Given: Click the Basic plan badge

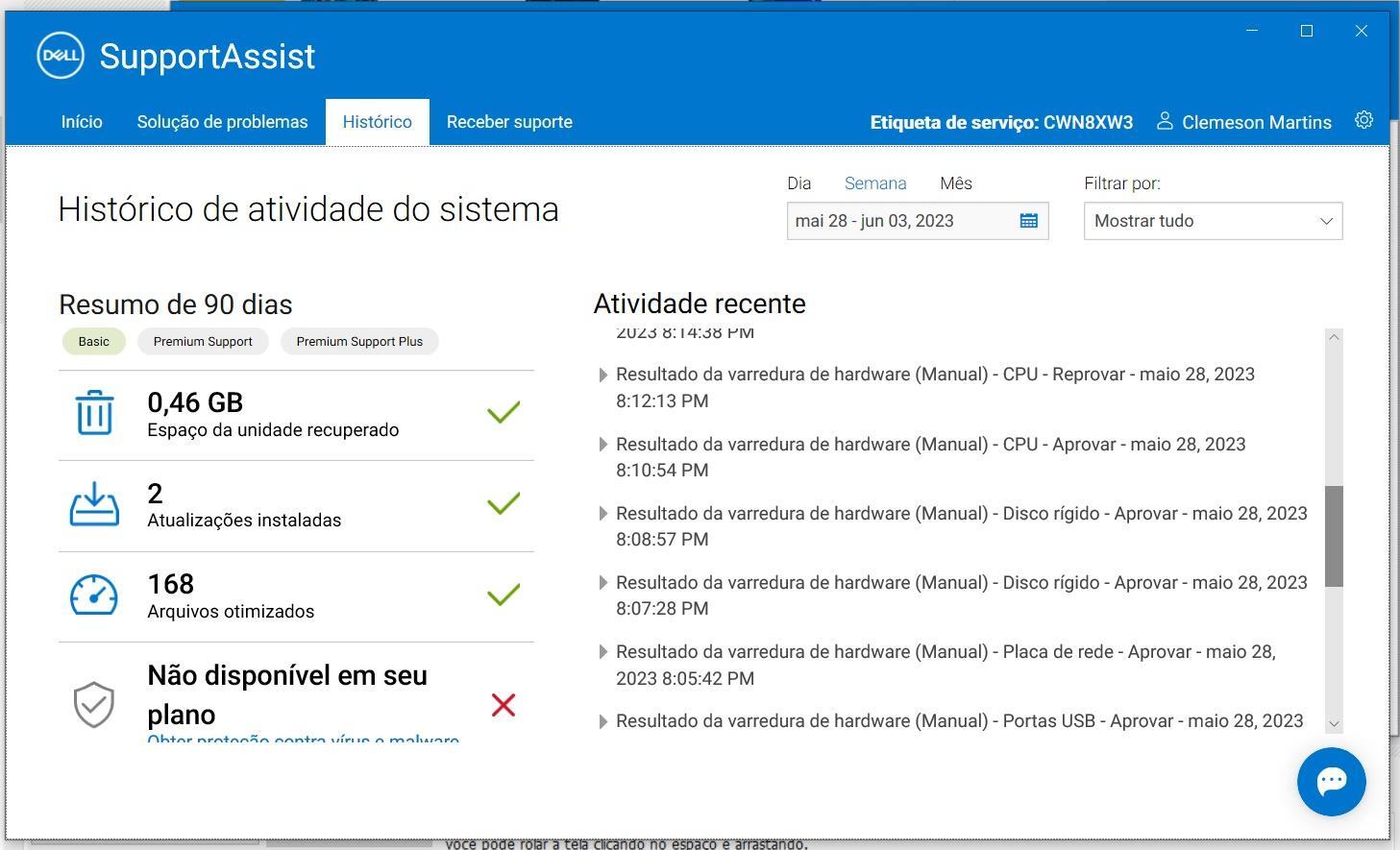Looking at the screenshot, I should 94,341.
